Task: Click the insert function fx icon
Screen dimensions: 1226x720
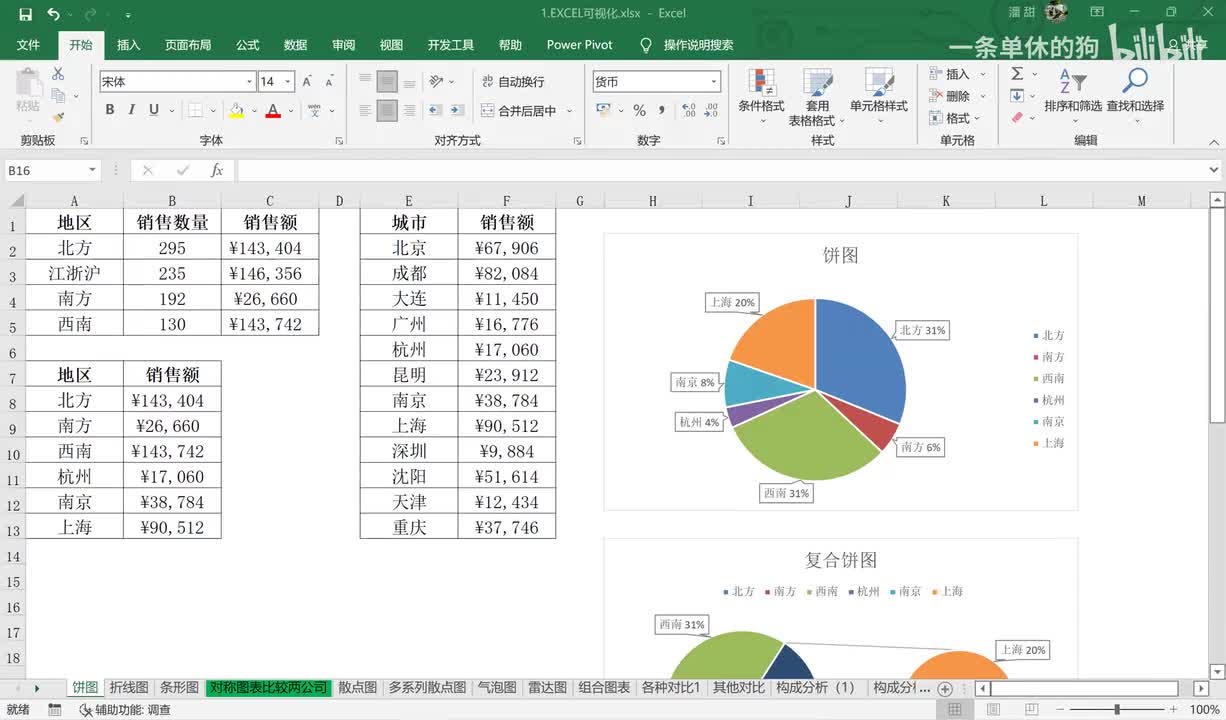Action: tap(217, 171)
